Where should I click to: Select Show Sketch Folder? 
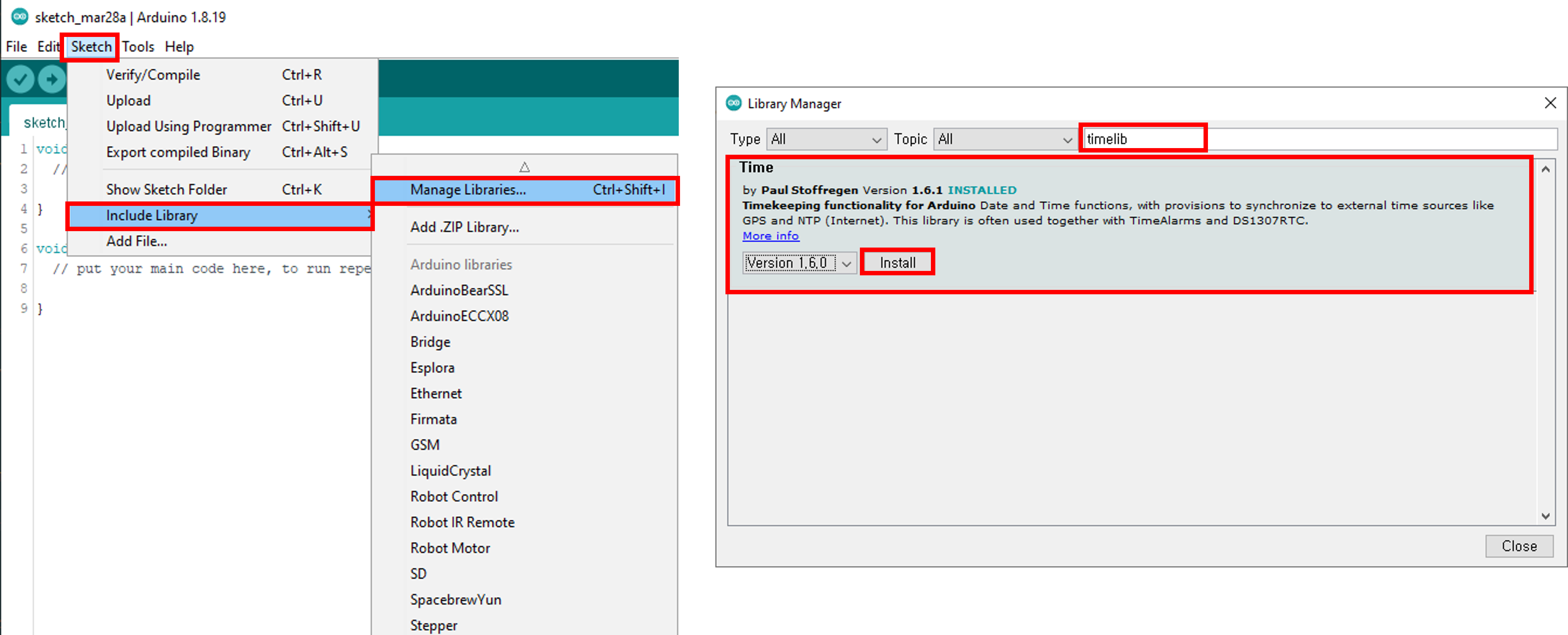pyautogui.click(x=166, y=189)
